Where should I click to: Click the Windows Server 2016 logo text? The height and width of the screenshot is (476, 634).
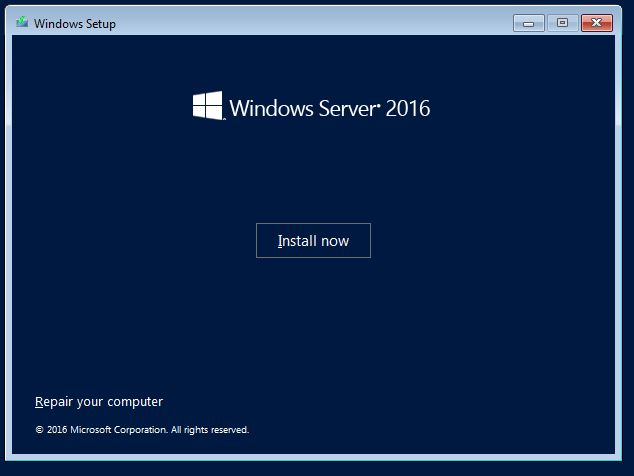[330, 108]
